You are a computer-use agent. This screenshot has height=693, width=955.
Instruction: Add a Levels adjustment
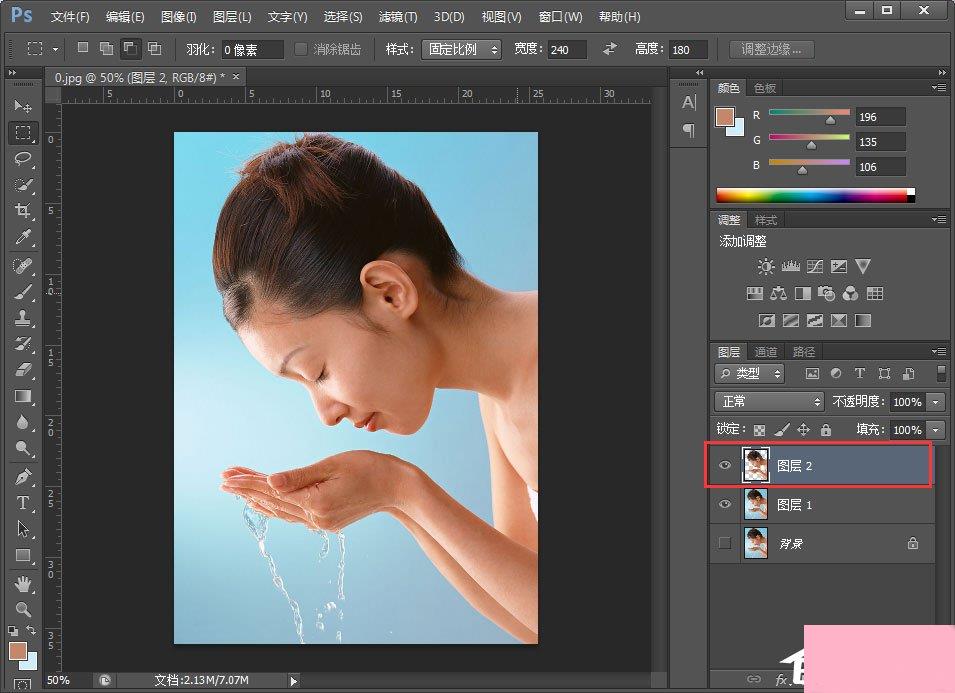coord(791,266)
